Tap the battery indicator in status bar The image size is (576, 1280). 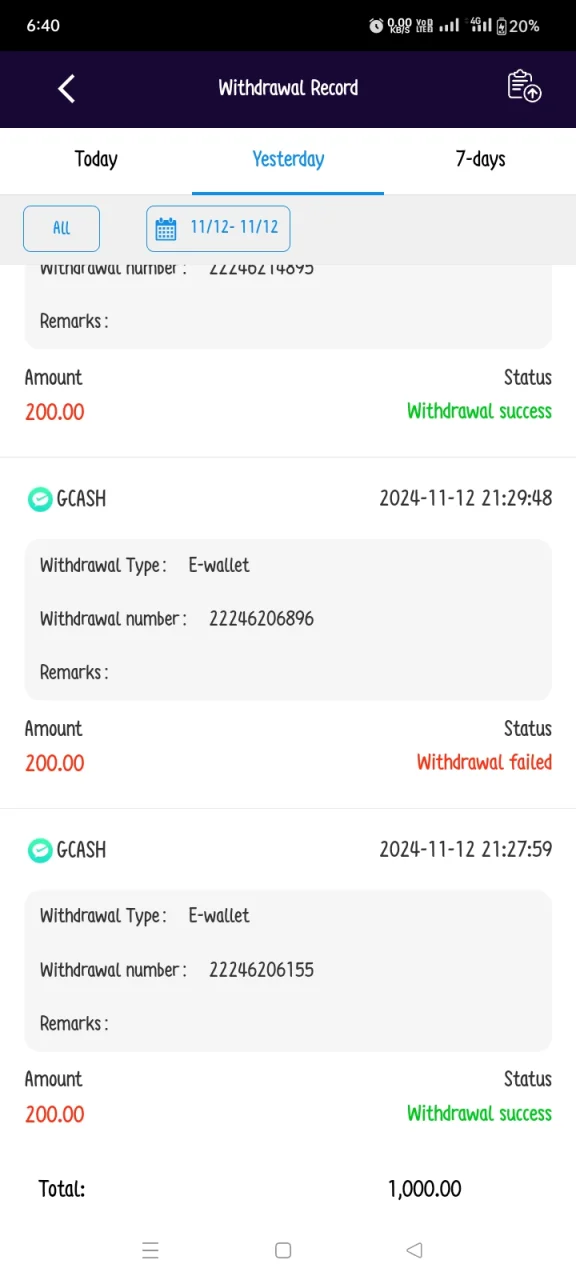tap(518, 26)
